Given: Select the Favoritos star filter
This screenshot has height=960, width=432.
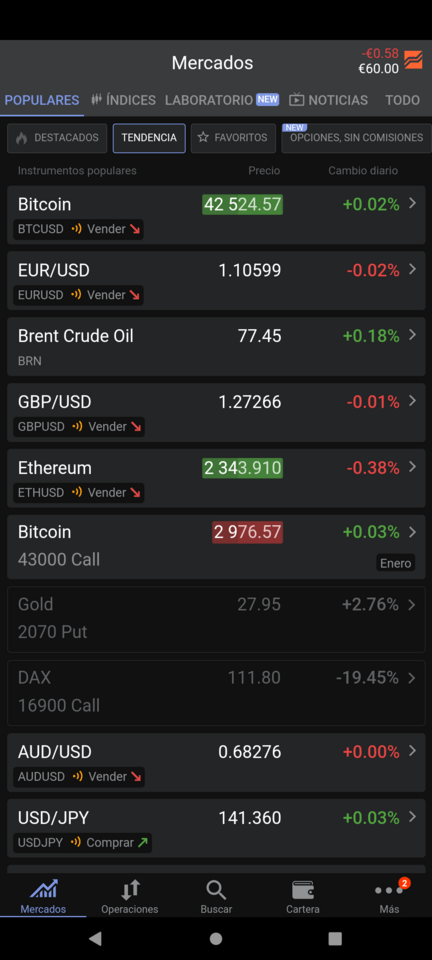Looking at the screenshot, I should [233, 138].
